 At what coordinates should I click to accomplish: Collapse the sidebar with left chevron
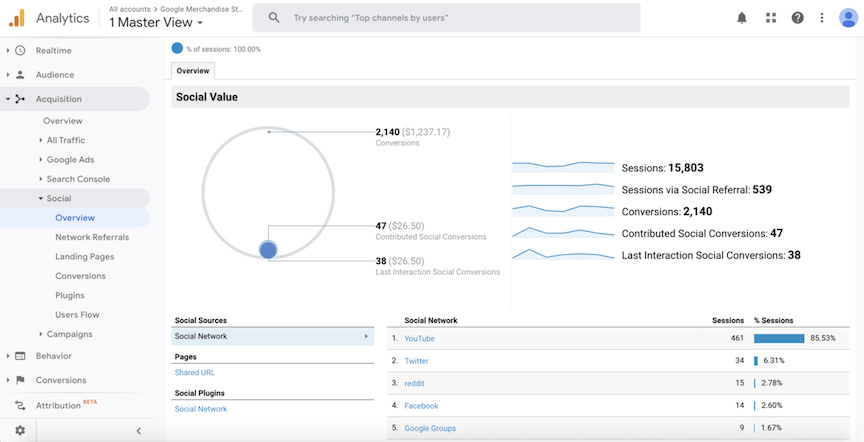pyautogui.click(x=139, y=431)
